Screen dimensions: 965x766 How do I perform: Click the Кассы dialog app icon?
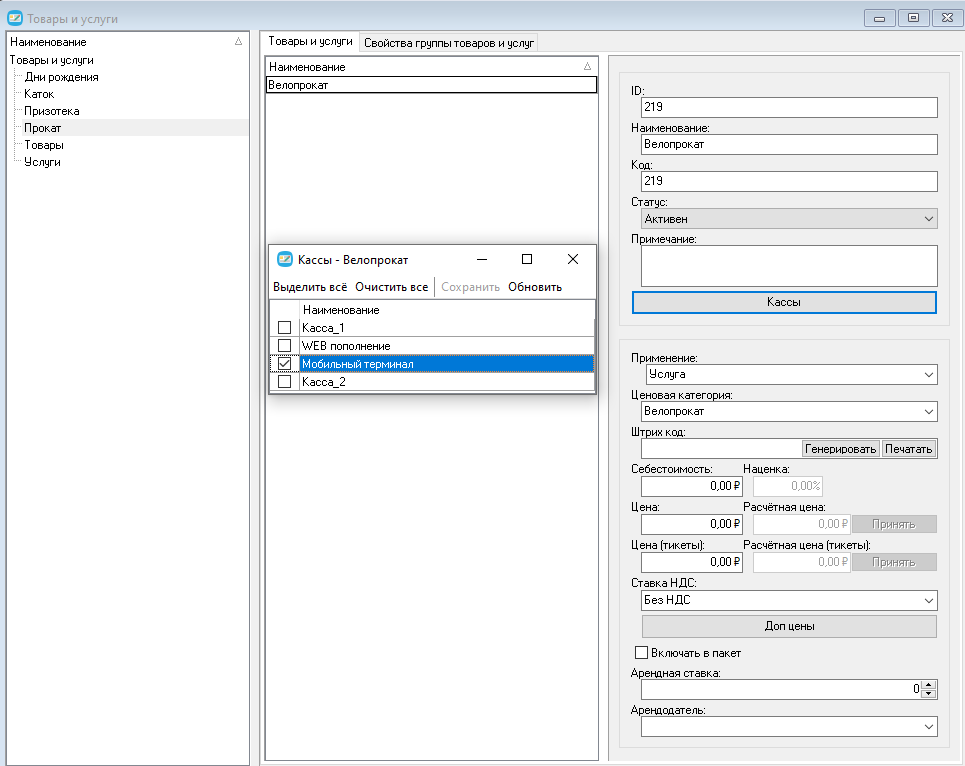point(284,259)
